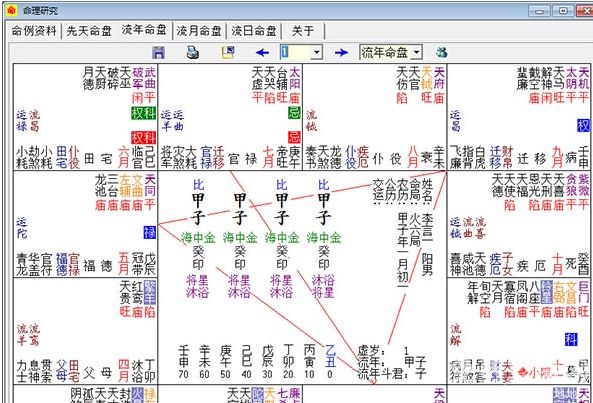Click the printer icon in toolbar
The width and height of the screenshot is (593, 403).
(193, 52)
